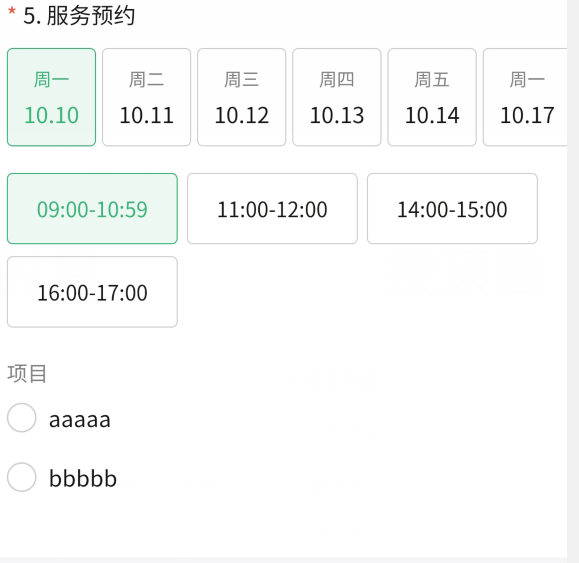Click the 5. 服务预约 question heading
Image resolution: width=579 pixels, height=563 pixels.
pos(79,16)
